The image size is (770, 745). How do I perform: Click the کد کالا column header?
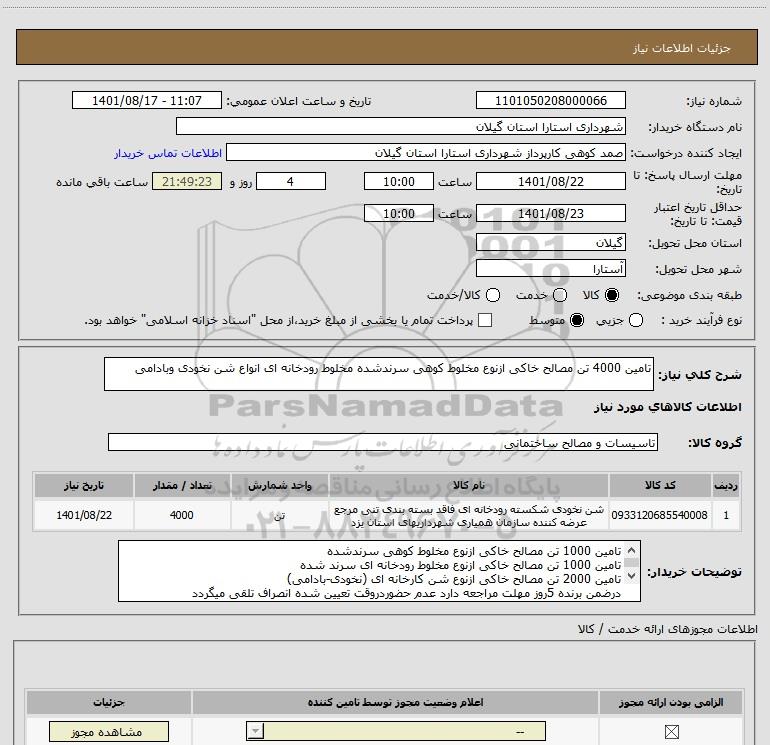(x=660, y=485)
